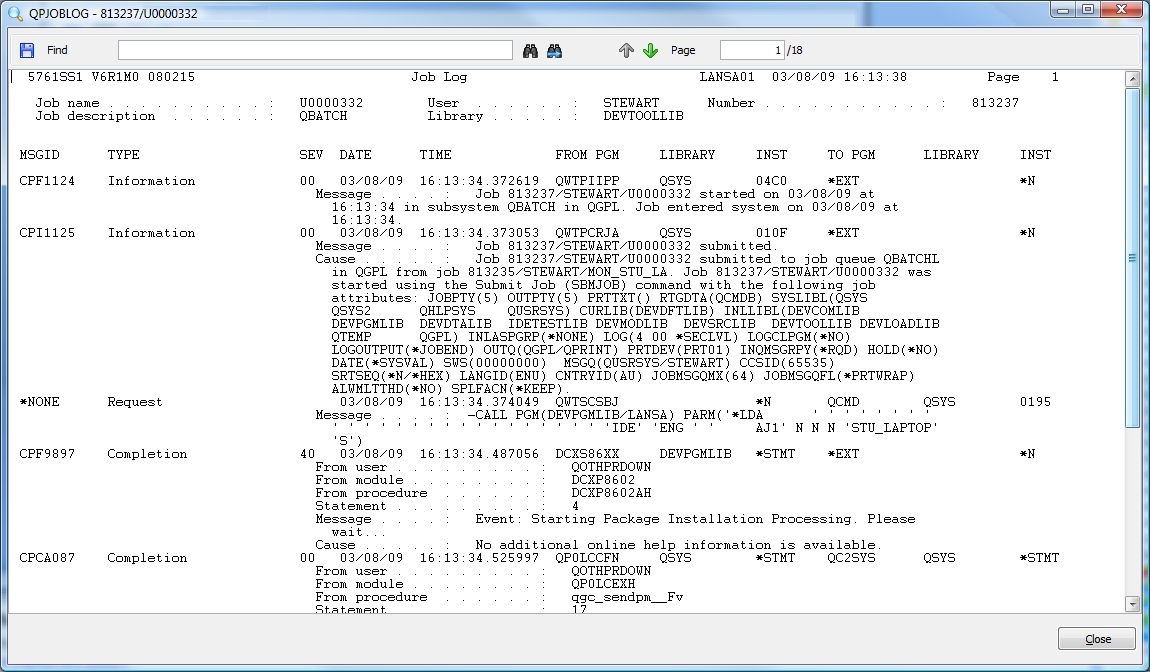Click job name value U0000332 in header

point(332,103)
